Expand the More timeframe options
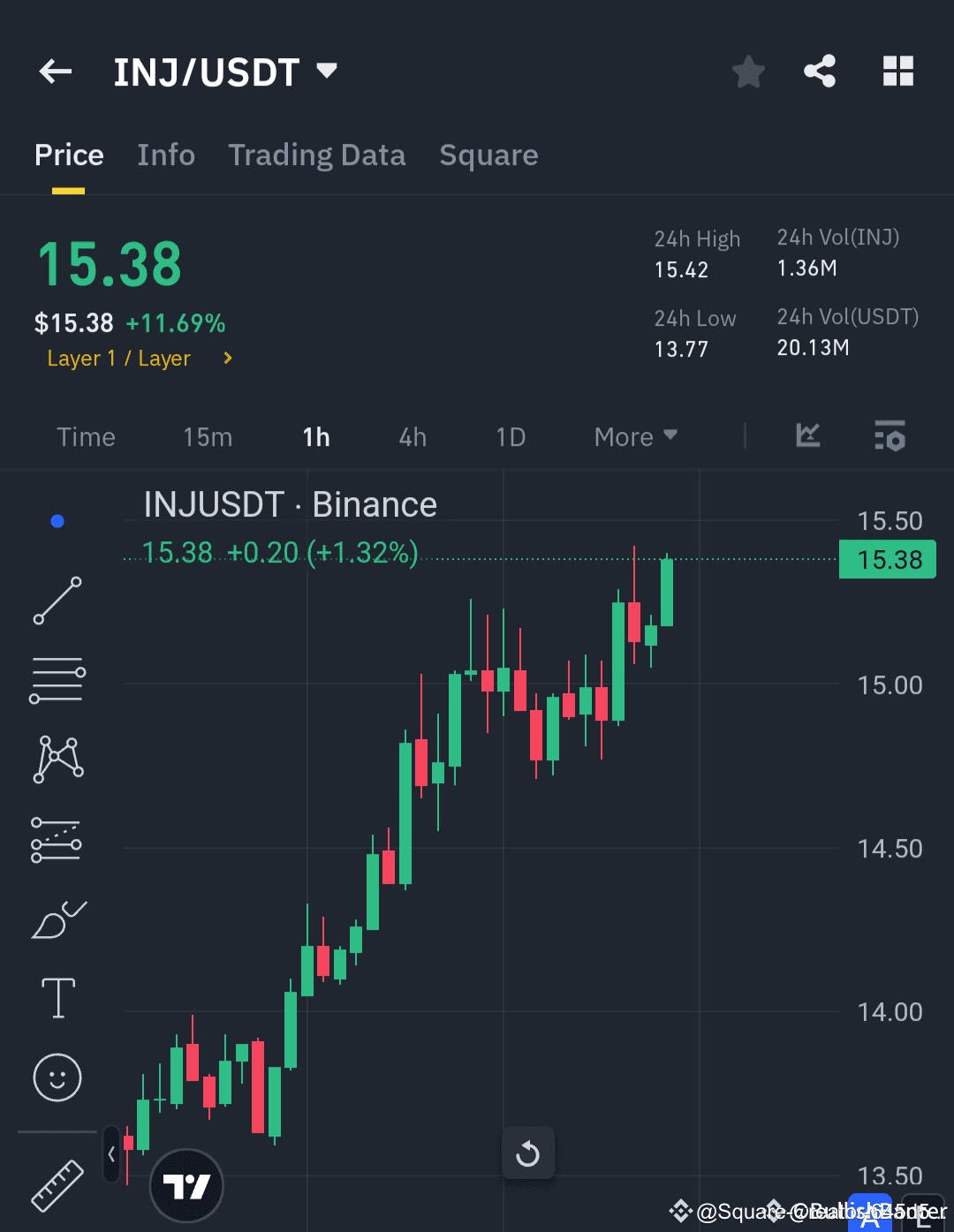 tap(634, 436)
